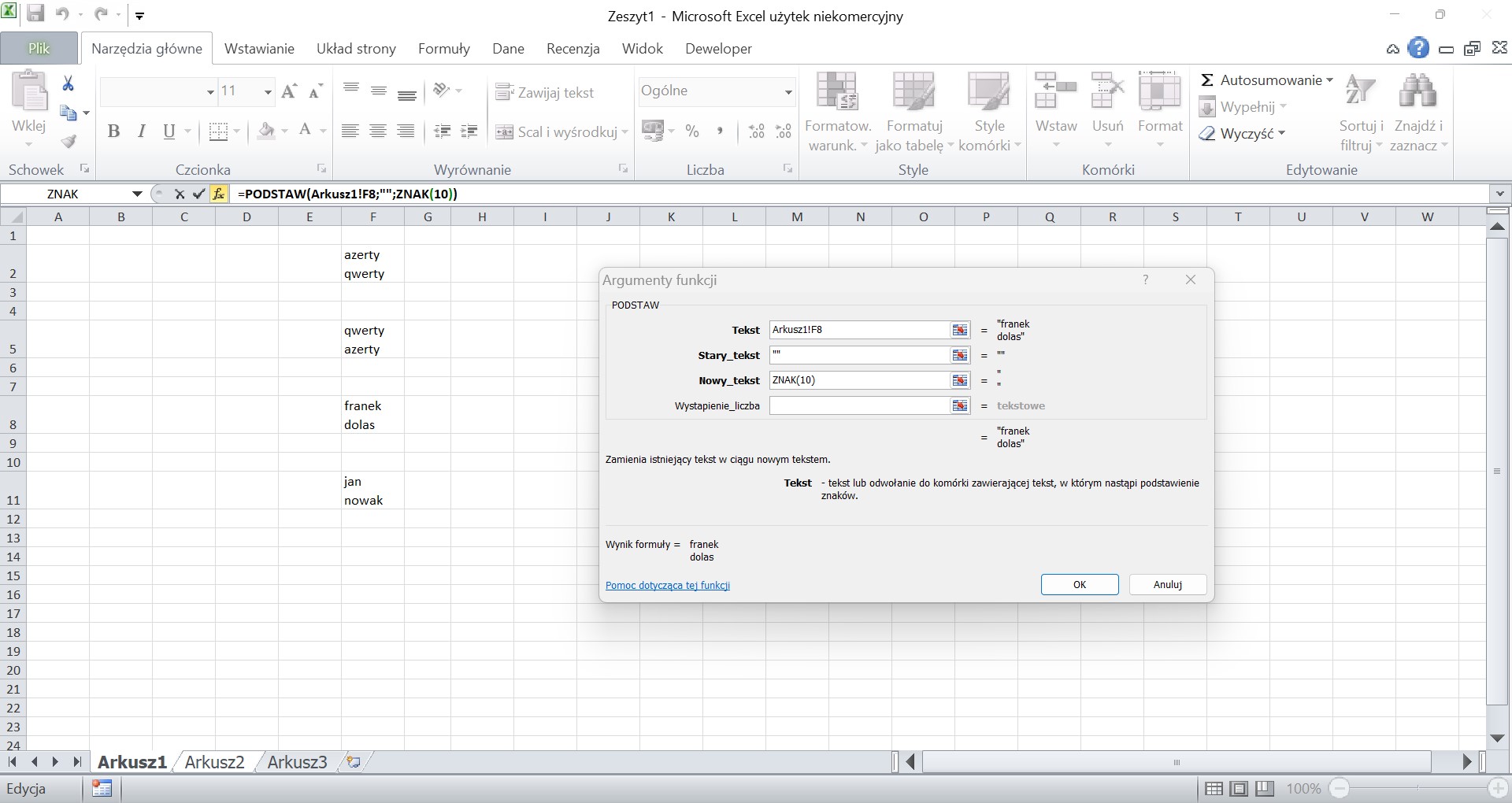Open the Insert Function fx button
Screen dimensions: 1512x803
[219, 194]
